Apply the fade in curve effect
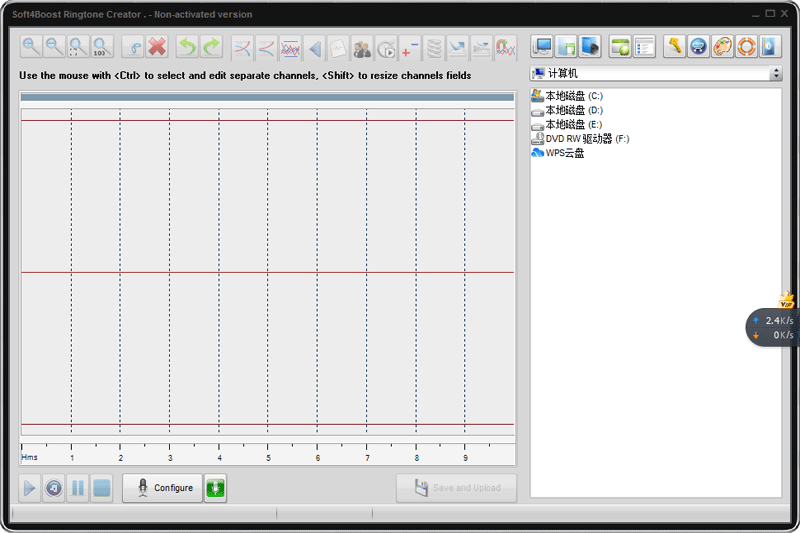The height and width of the screenshot is (533, 800). [x=242, y=48]
